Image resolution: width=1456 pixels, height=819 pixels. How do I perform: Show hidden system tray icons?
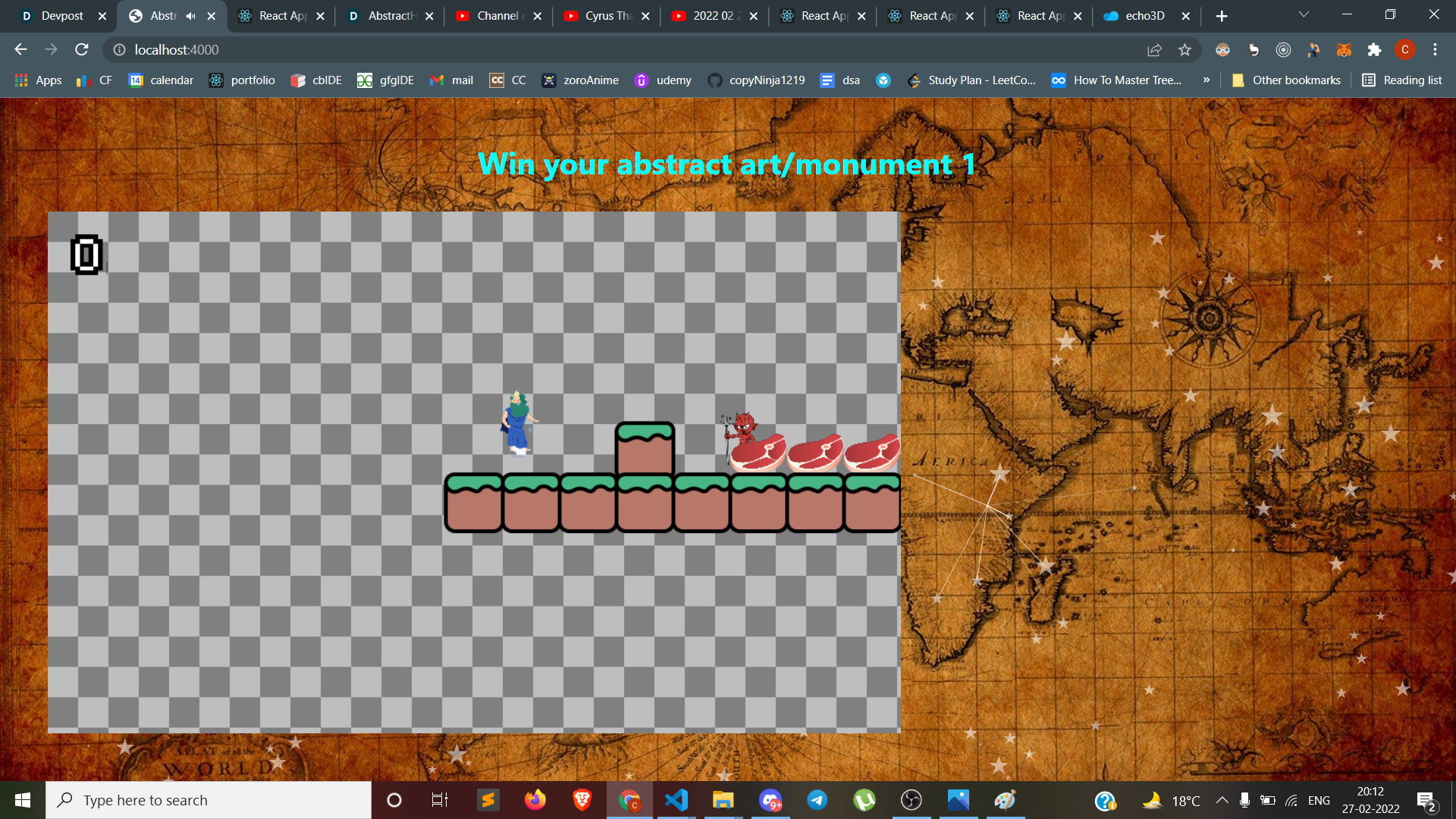coord(1222,800)
